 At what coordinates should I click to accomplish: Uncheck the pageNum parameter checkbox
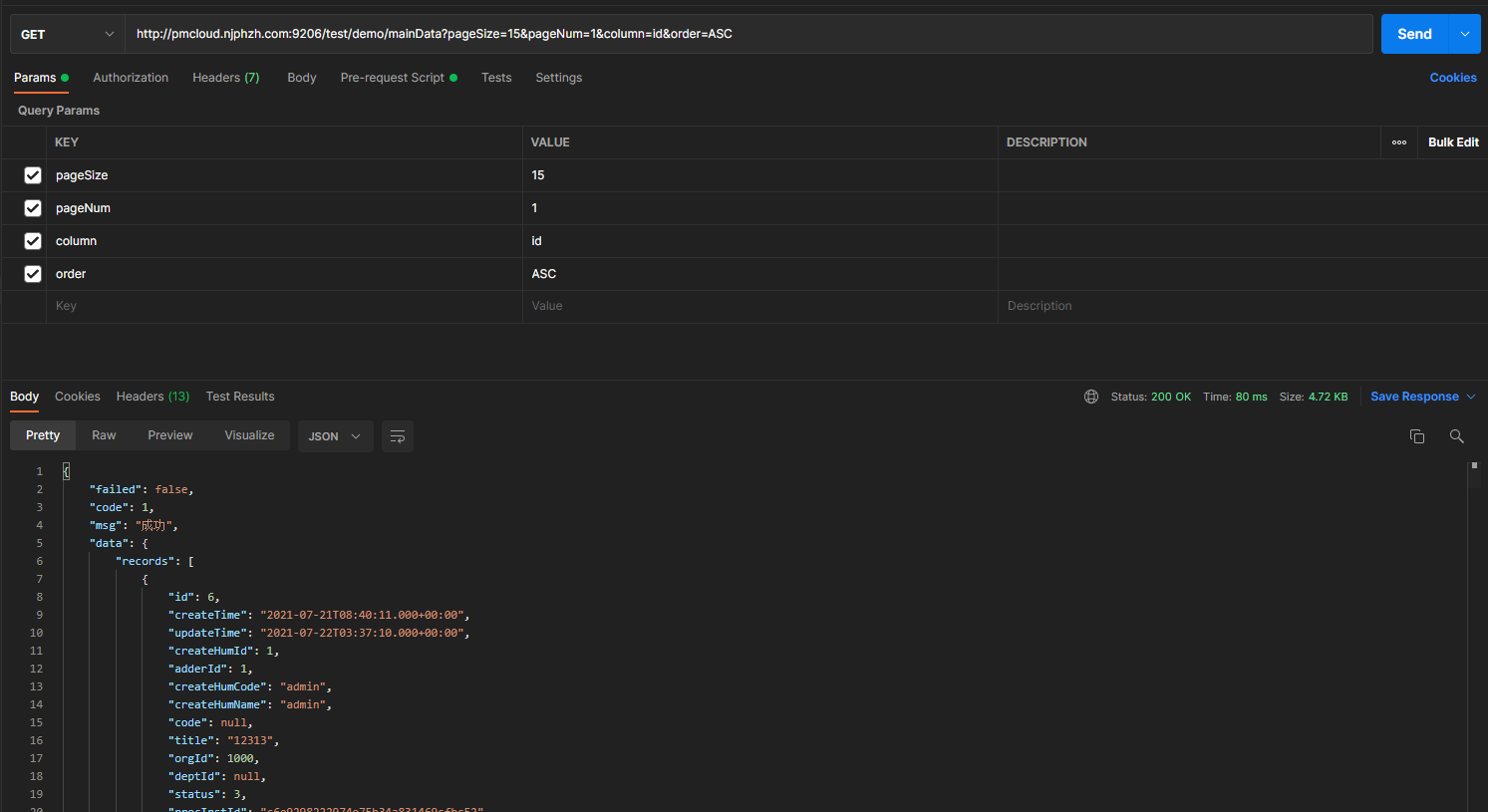(33, 208)
